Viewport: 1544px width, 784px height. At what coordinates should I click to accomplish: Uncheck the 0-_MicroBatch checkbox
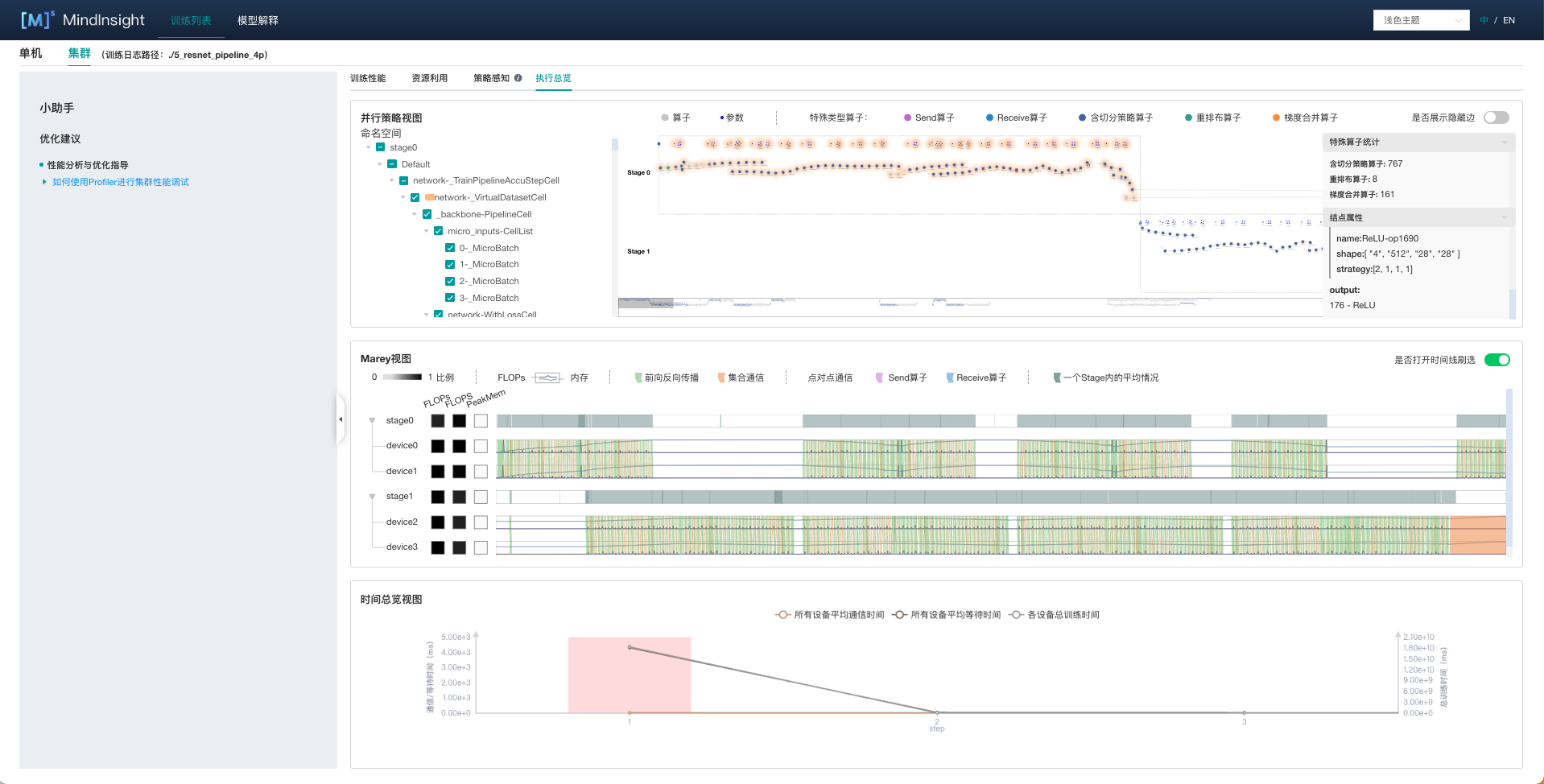450,248
